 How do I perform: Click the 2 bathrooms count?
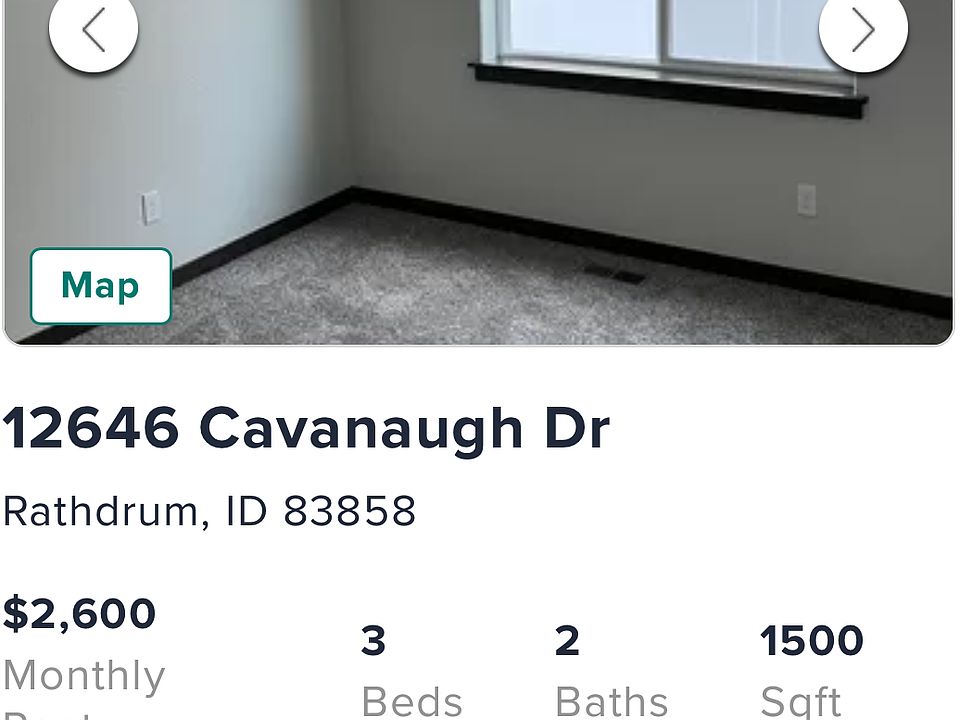567,641
